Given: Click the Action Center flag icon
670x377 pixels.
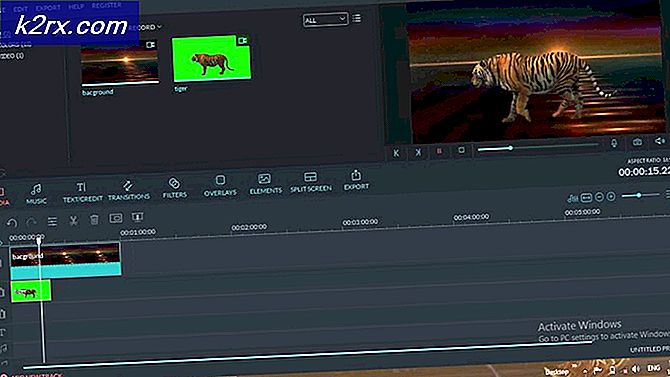Looking at the screenshot, I should coord(597,370).
